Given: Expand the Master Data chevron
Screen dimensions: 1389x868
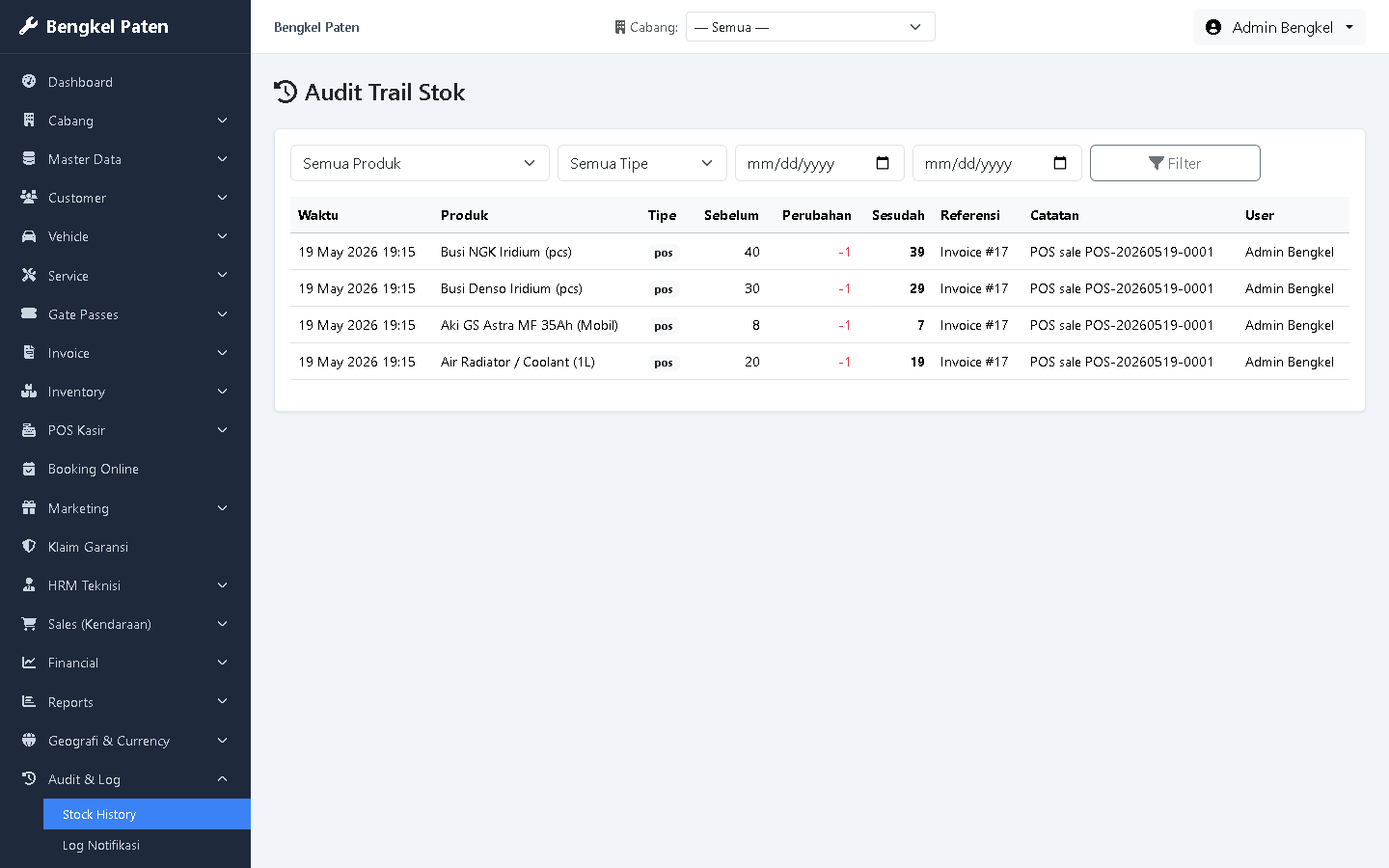Looking at the screenshot, I should pos(222,159).
